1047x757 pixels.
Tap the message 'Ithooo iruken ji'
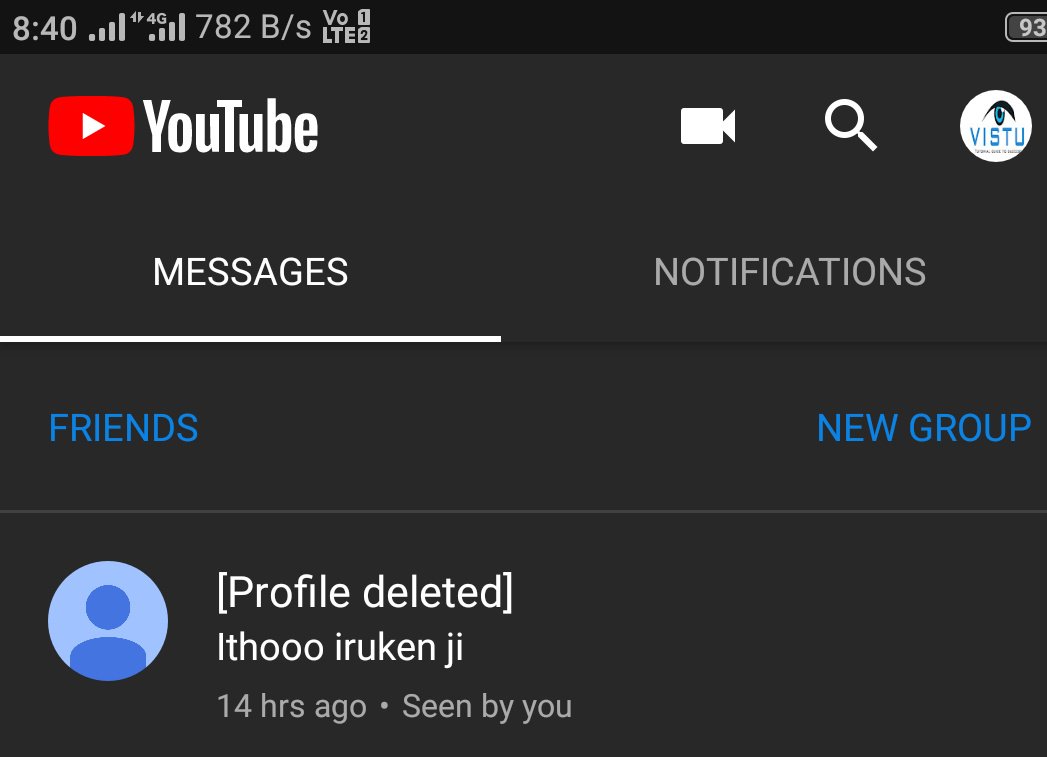coord(340,647)
